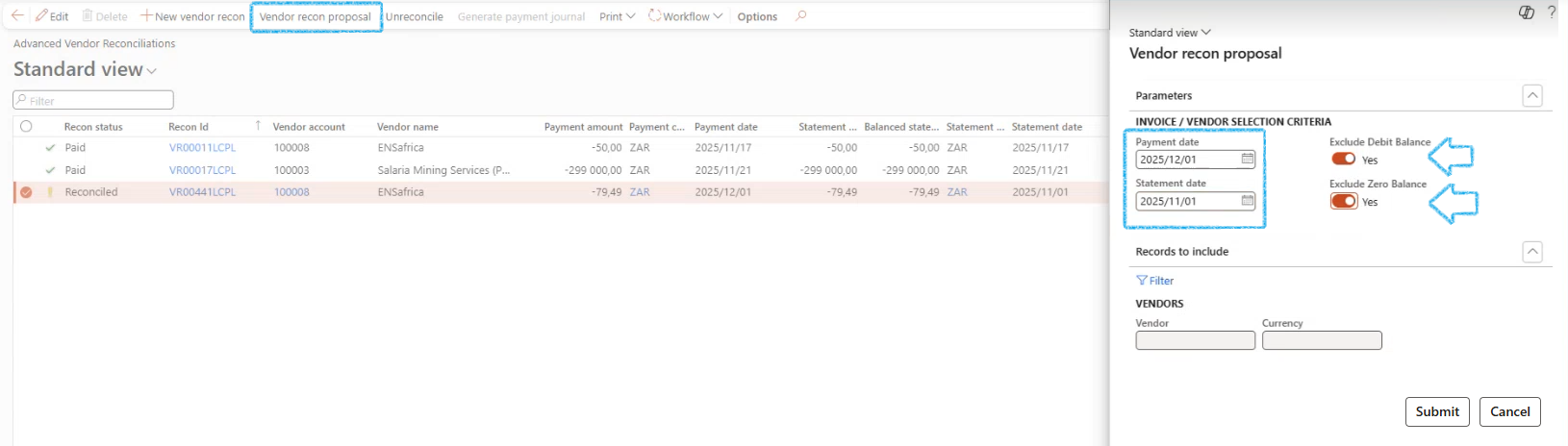The height and width of the screenshot is (446, 1568).
Task: Click the help question mark icon
Action: point(1552,12)
